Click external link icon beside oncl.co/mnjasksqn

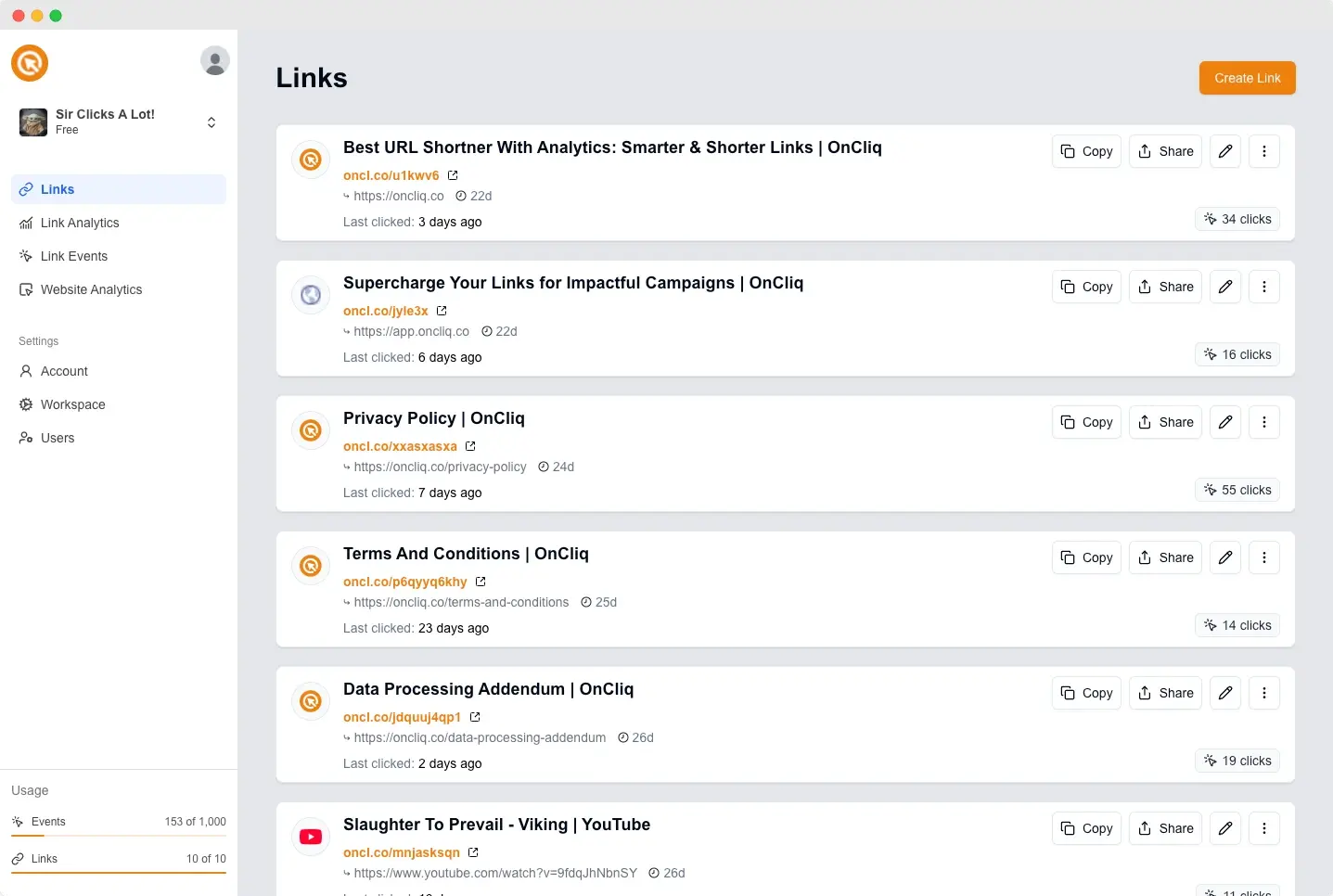[x=473, y=852]
